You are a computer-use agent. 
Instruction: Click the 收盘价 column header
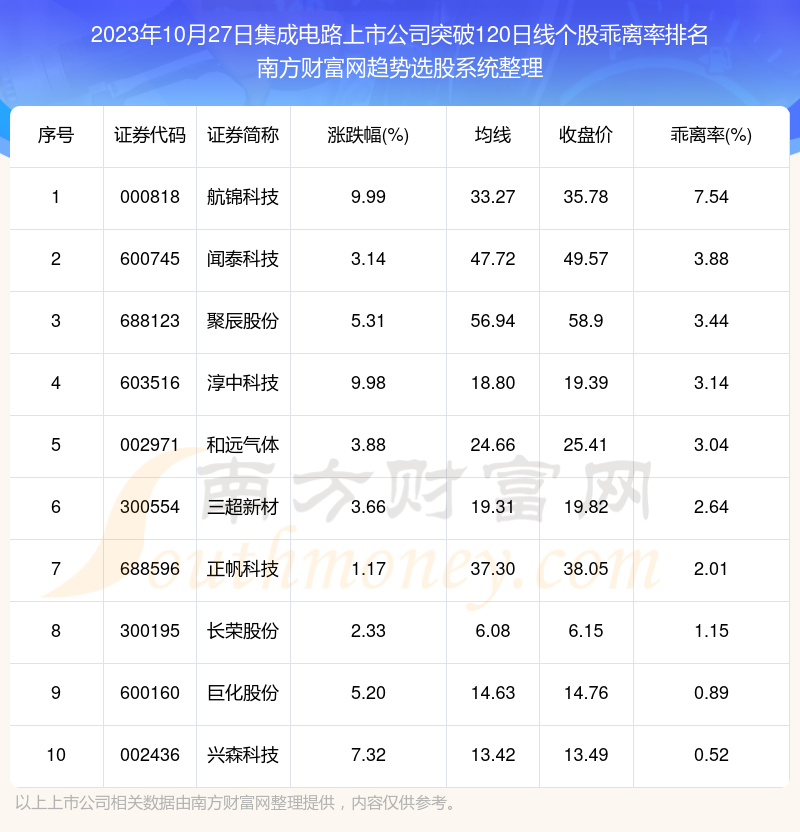tap(586, 135)
